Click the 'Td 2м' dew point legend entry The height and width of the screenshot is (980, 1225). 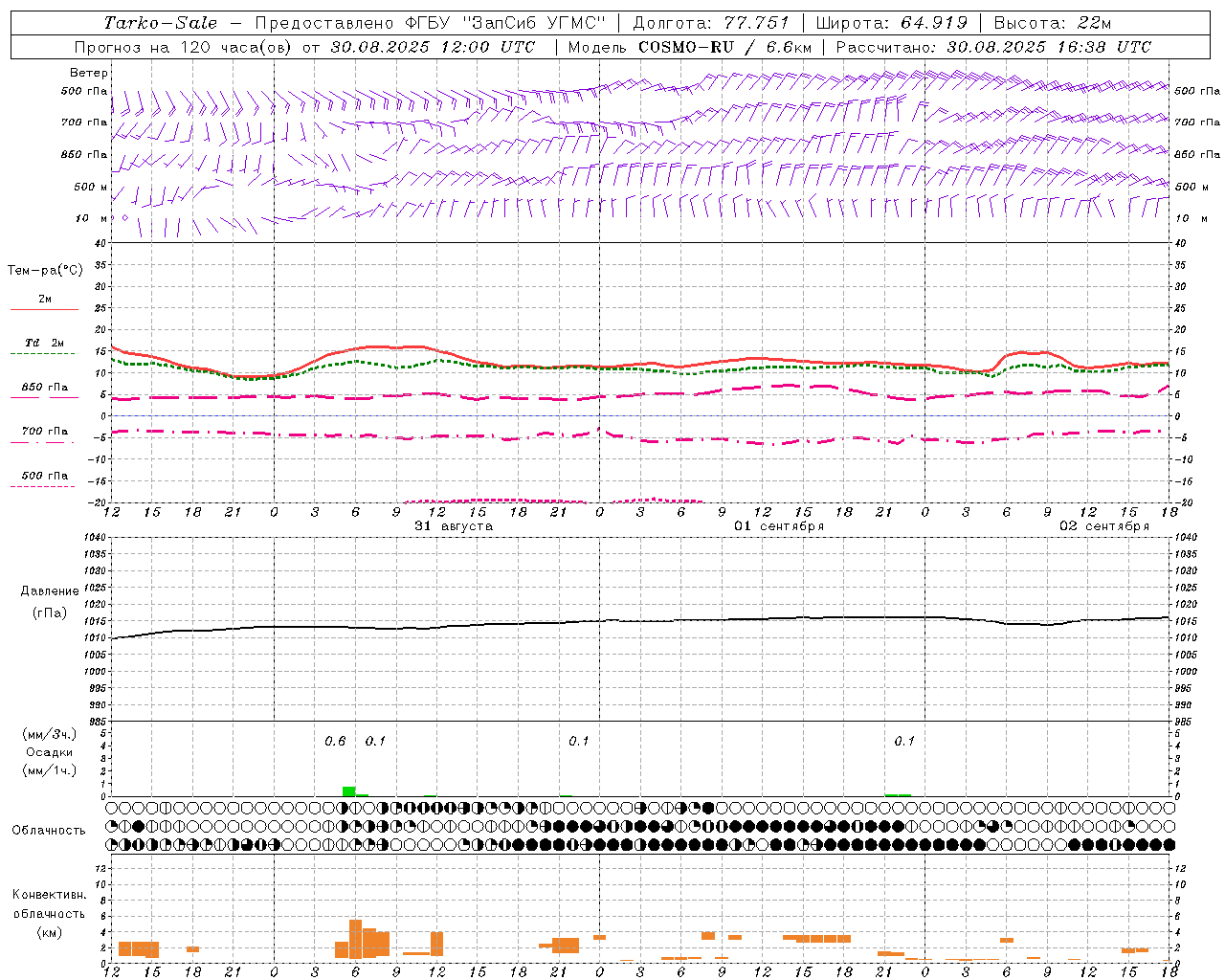point(44,343)
